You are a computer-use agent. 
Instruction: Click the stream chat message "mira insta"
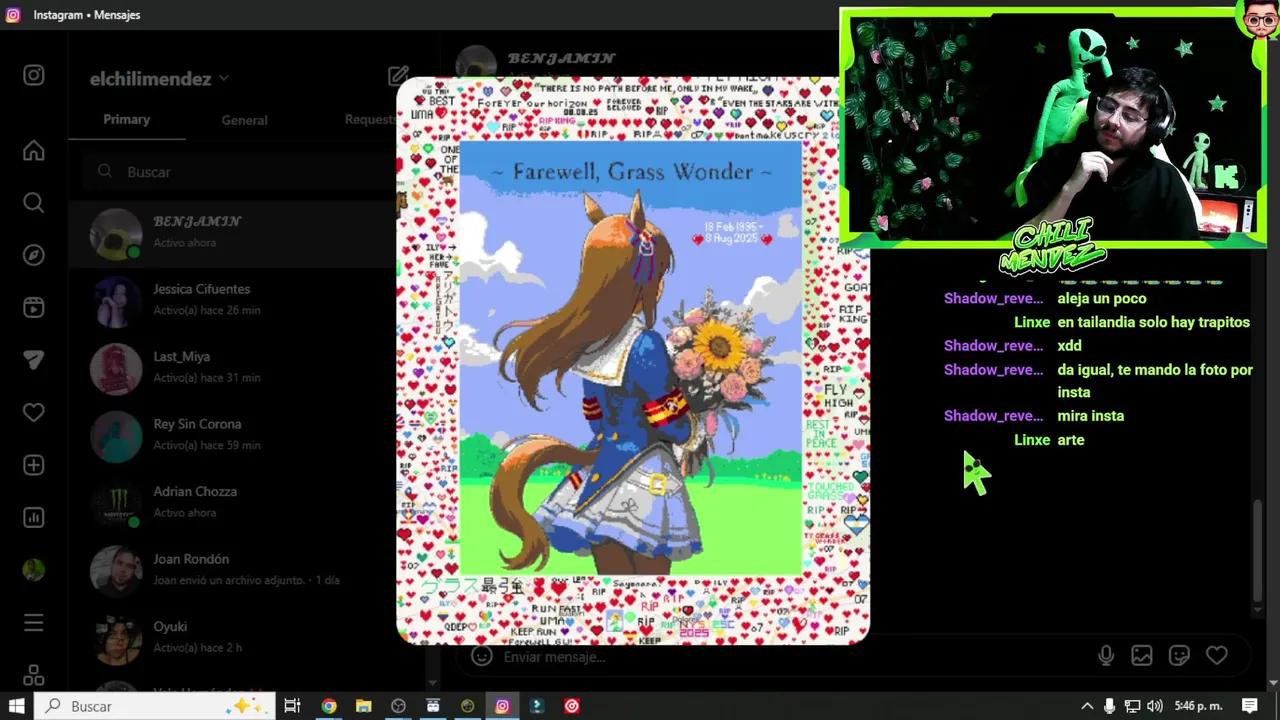click(x=1091, y=416)
